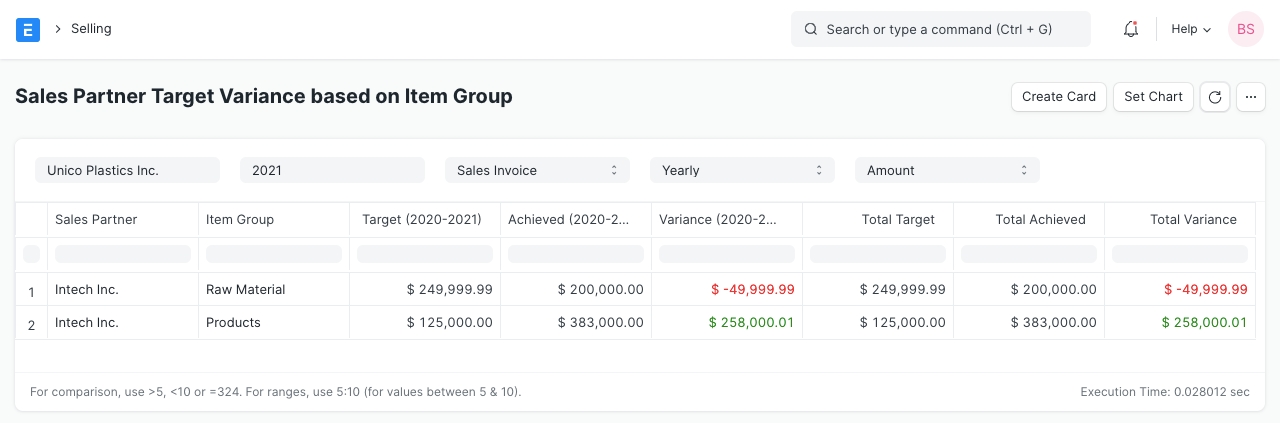Click the Unico Plastics Inc. company field
The image size is (1280, 423).
127,170
